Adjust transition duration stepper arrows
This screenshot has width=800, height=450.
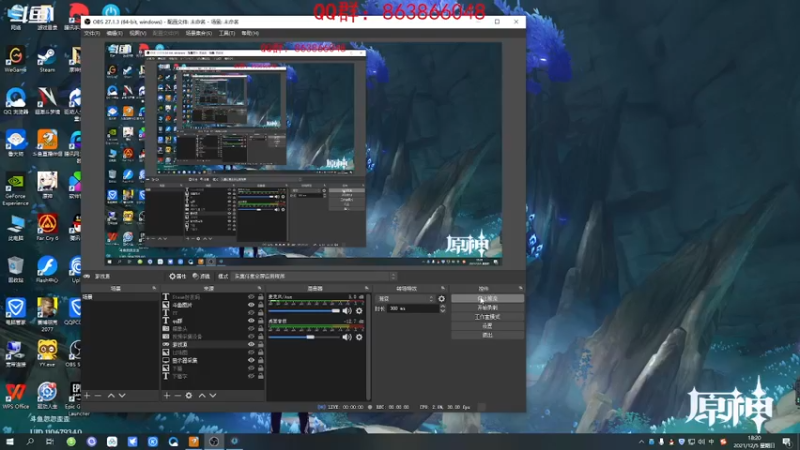point(442,309)
